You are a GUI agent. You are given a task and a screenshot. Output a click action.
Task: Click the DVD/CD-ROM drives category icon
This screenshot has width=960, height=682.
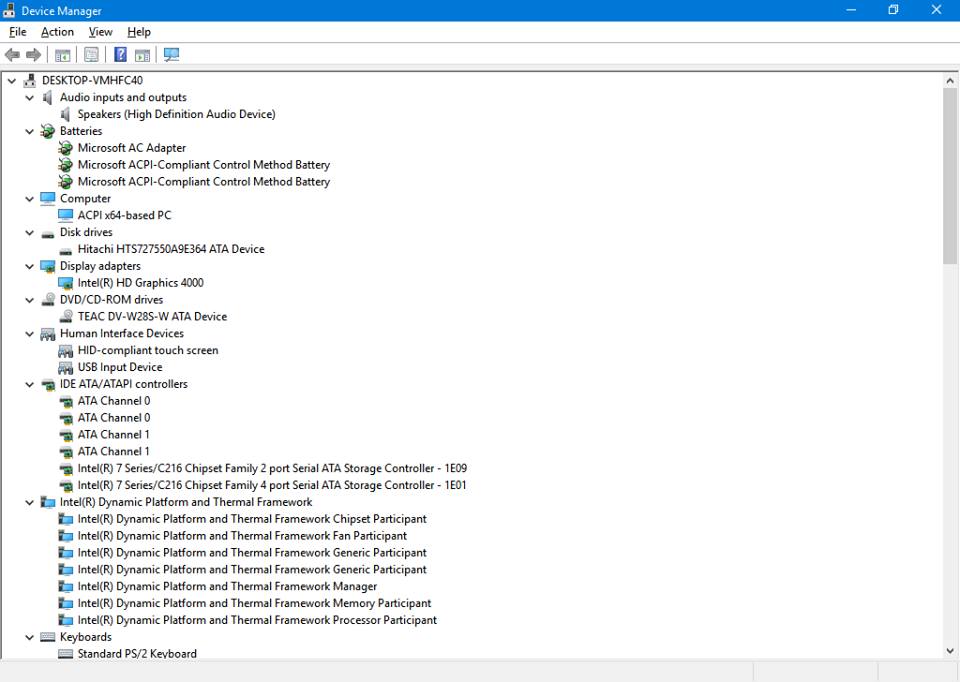click(x=48, y=299)
